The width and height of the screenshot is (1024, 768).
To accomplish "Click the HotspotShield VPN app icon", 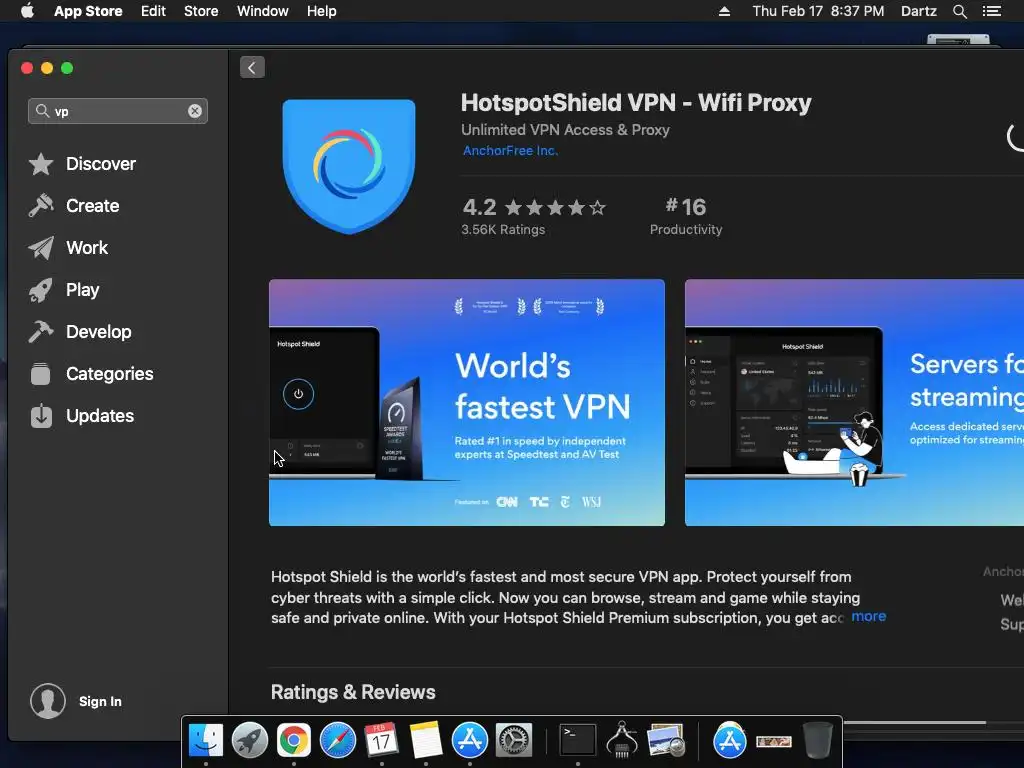I will pyautogui.click(x=349, y=166).
